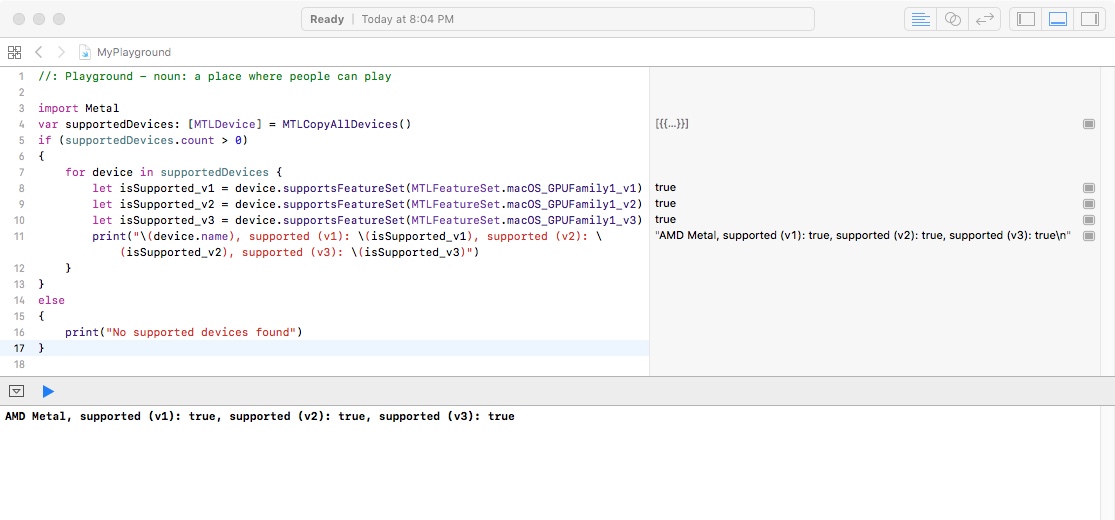
Task: Collapse the console using the disclosure button
Action: pos(17,391)
